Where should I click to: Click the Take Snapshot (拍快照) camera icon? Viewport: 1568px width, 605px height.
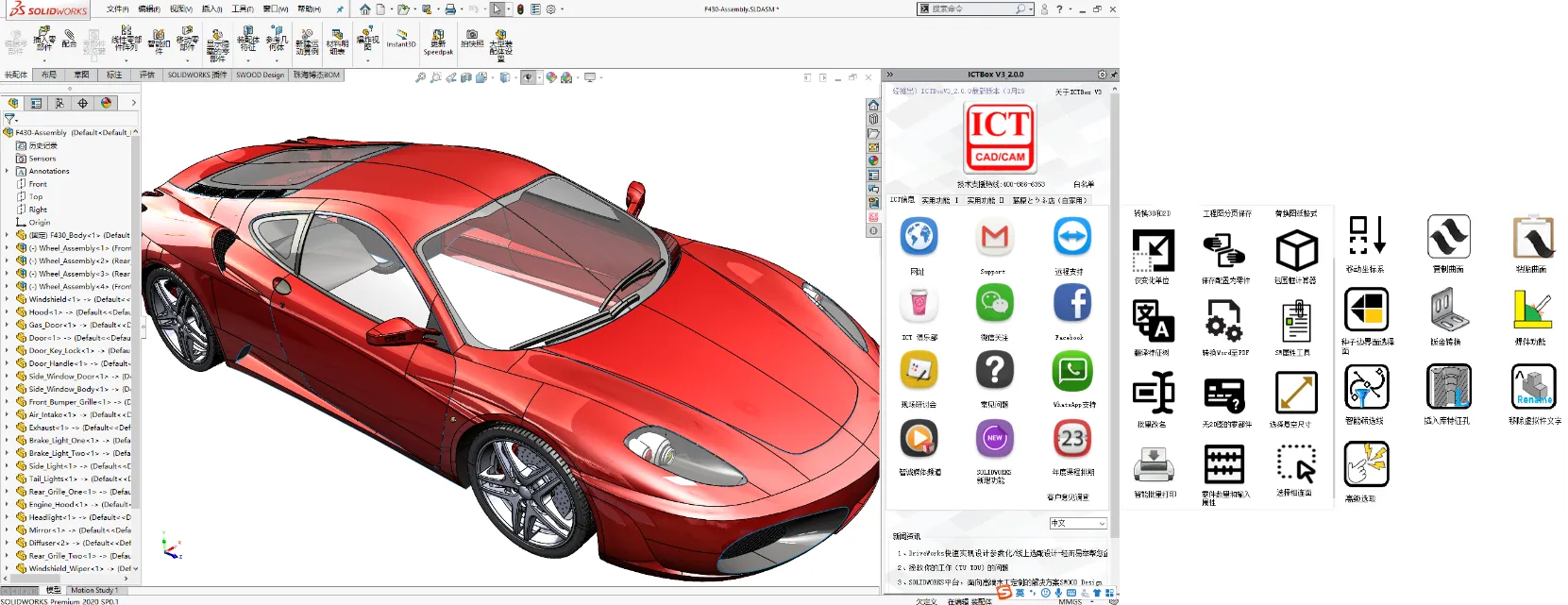tap(472, 38)
